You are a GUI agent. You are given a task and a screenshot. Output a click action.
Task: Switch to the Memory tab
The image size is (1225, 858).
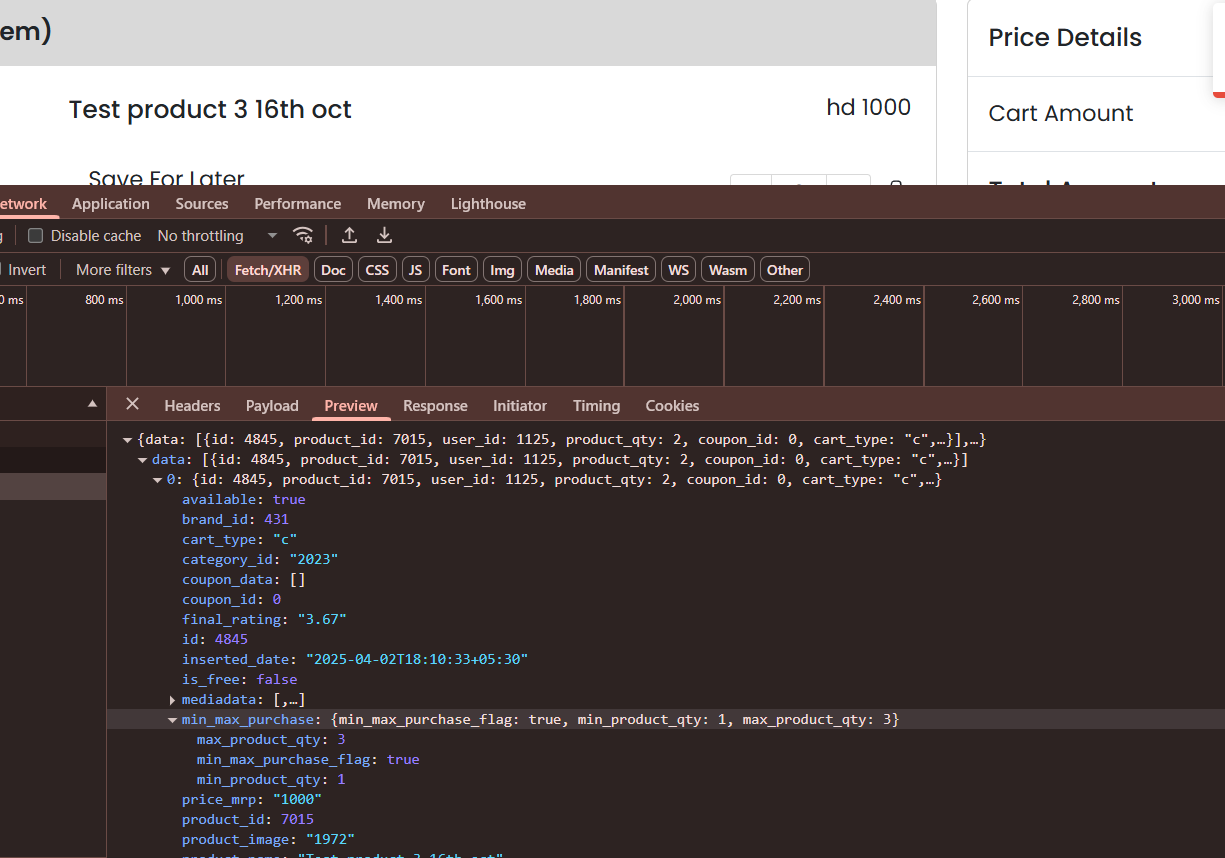click(396, 204)
